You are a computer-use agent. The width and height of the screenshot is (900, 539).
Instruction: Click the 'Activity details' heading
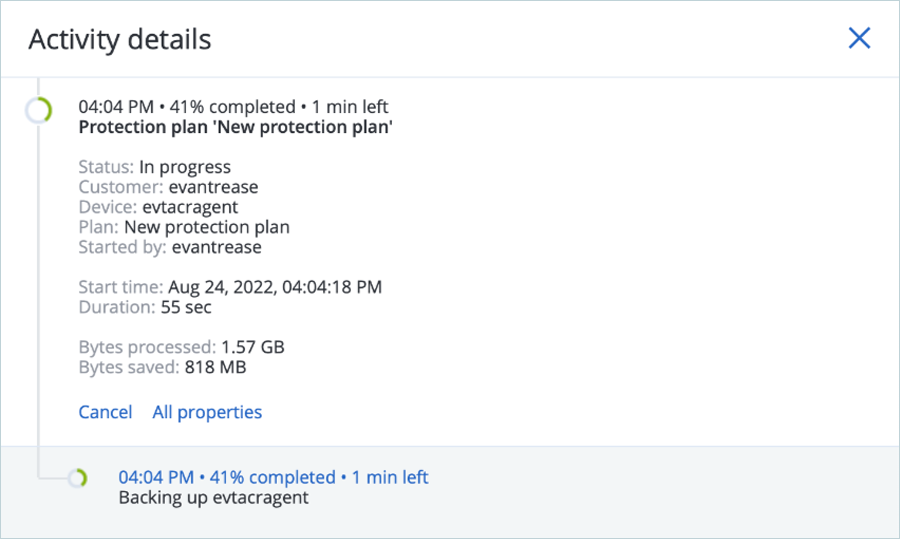click(120, 39)
